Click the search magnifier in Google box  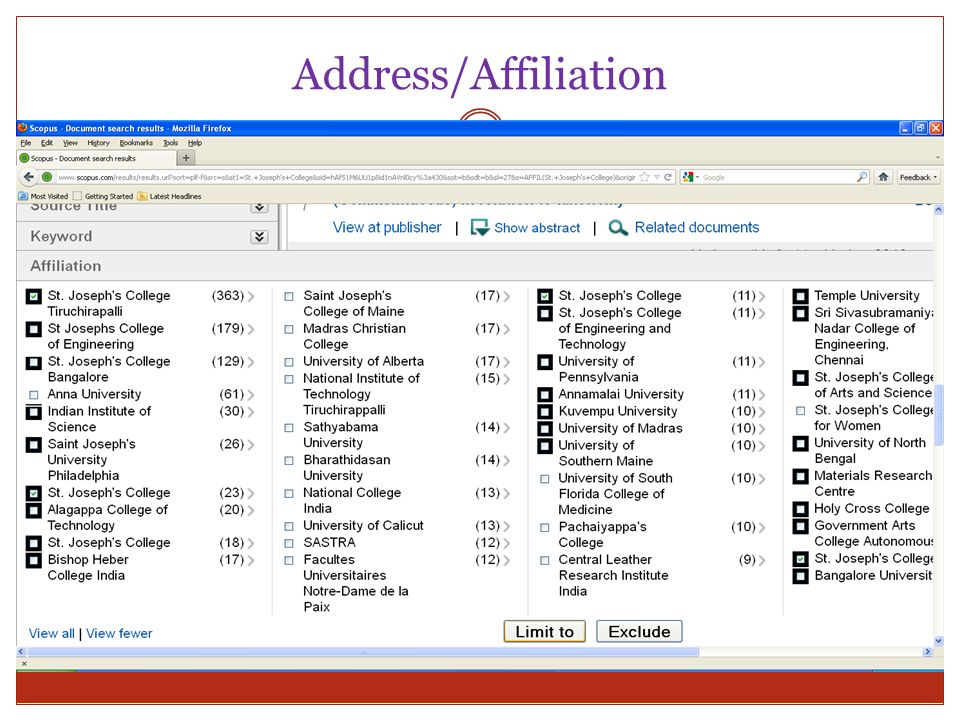[861, 177]
